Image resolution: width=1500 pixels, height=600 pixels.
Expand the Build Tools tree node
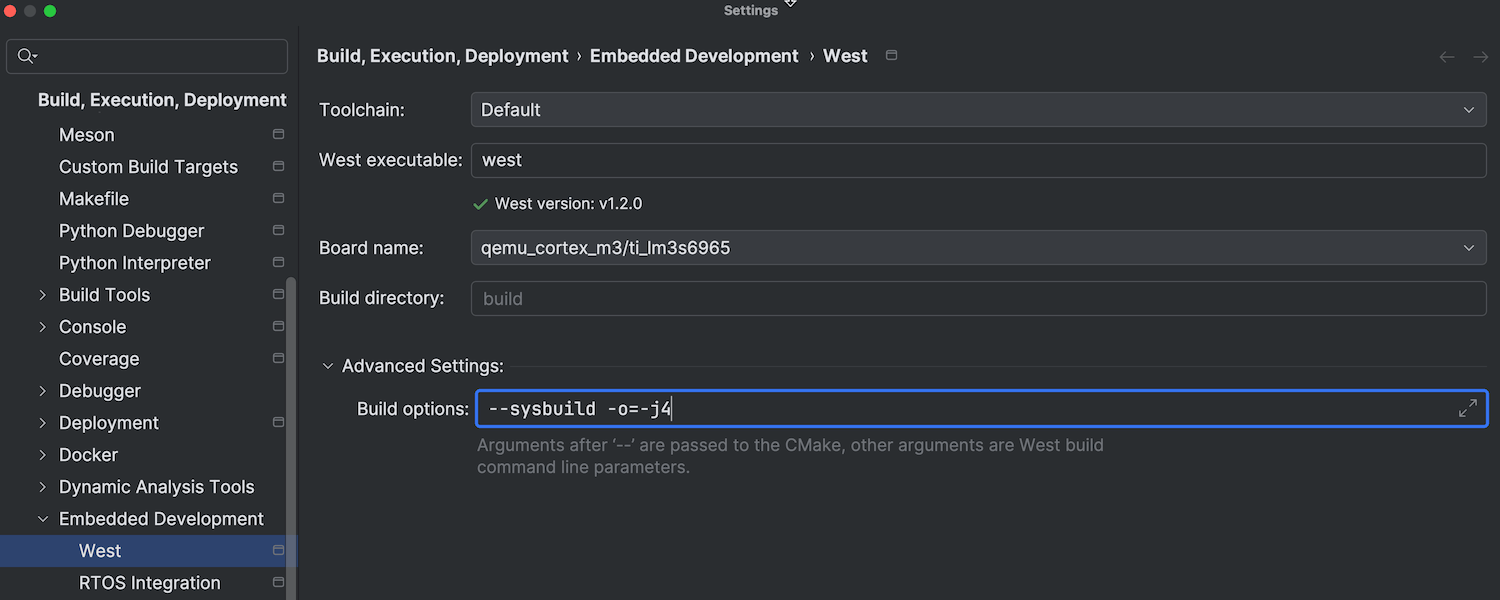(42, 295)
